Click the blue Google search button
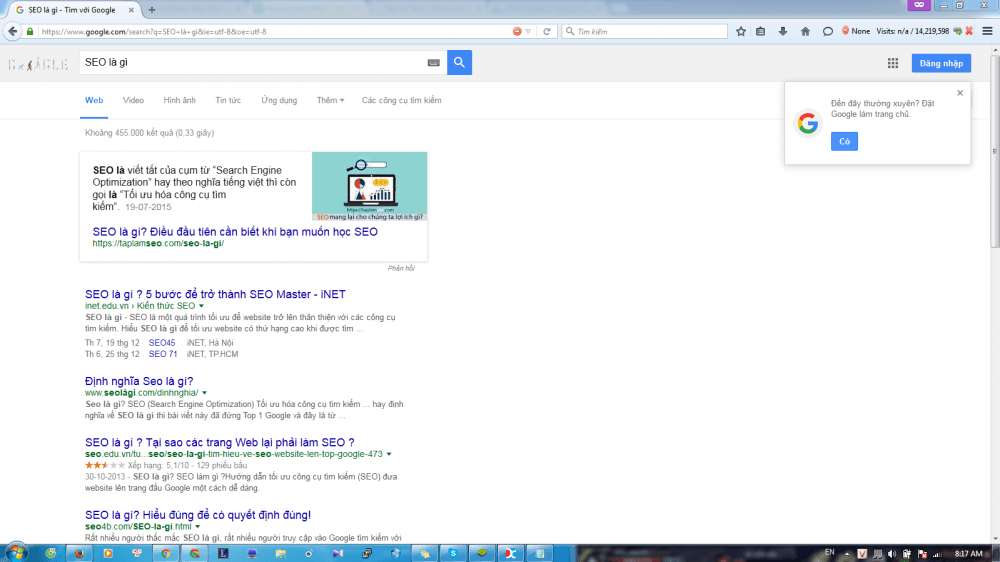Screen dimensions: 1000x562 coord(459,63)
